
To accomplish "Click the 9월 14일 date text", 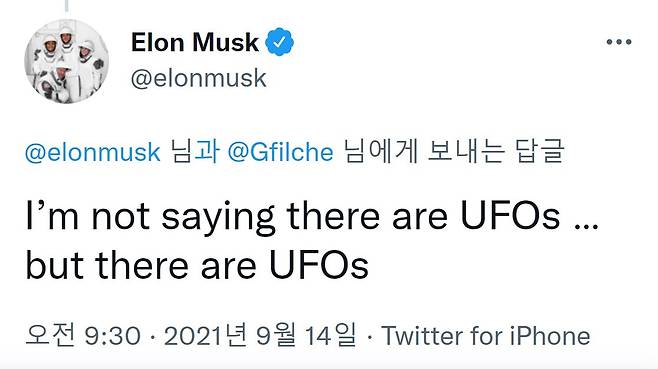I will click(x=306, y=335).
